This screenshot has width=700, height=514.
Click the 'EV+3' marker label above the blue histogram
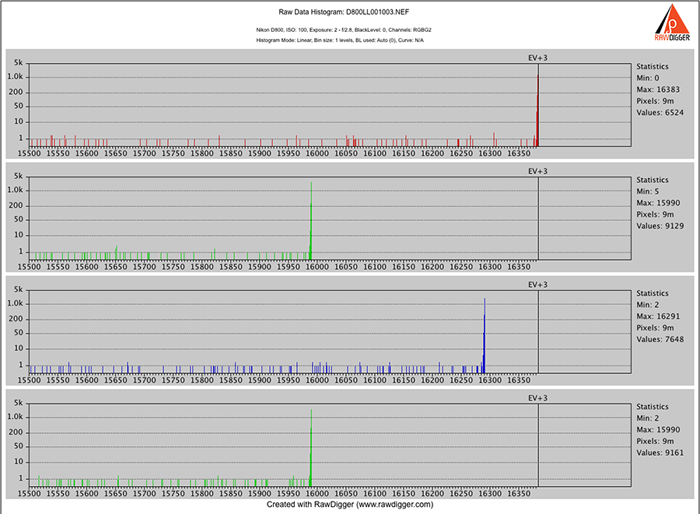click(538, 285)
